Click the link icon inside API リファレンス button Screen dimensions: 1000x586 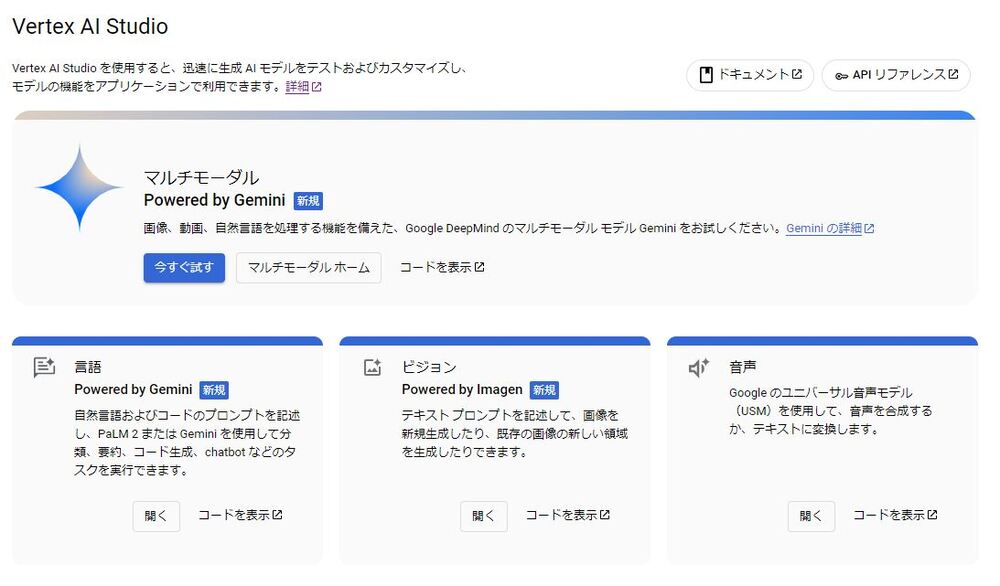point(843,75)
